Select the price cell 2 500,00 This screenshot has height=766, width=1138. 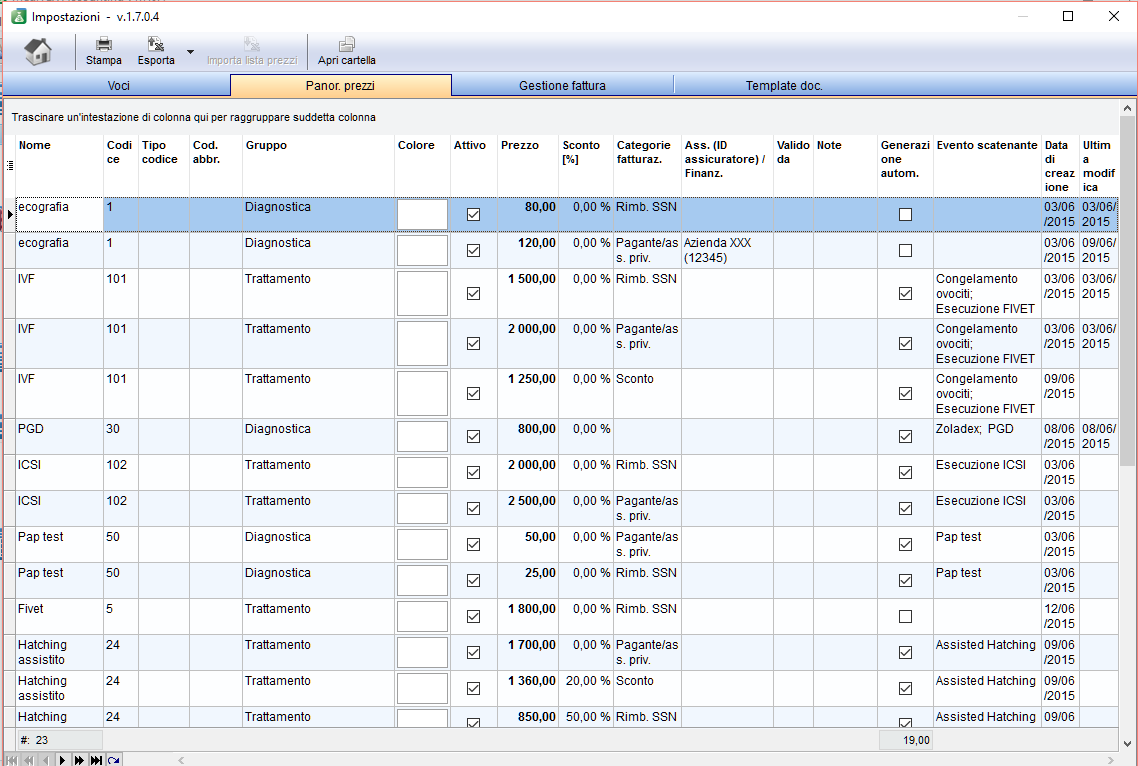(x=528, y=508)
